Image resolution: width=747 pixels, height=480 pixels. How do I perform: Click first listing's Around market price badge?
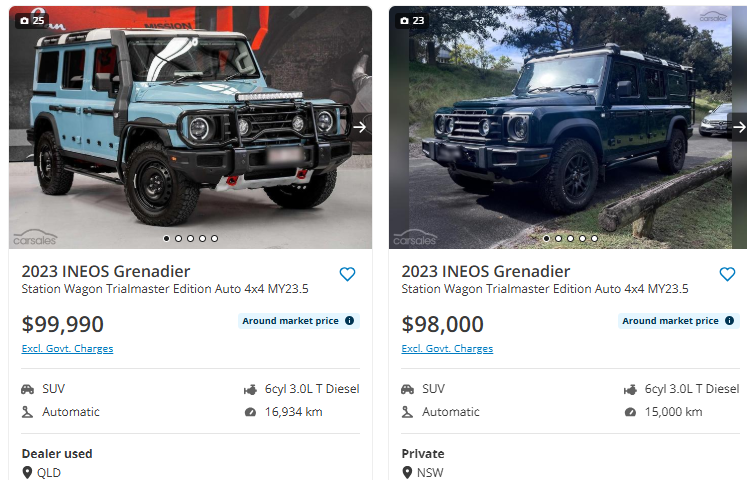pos(290,321)
